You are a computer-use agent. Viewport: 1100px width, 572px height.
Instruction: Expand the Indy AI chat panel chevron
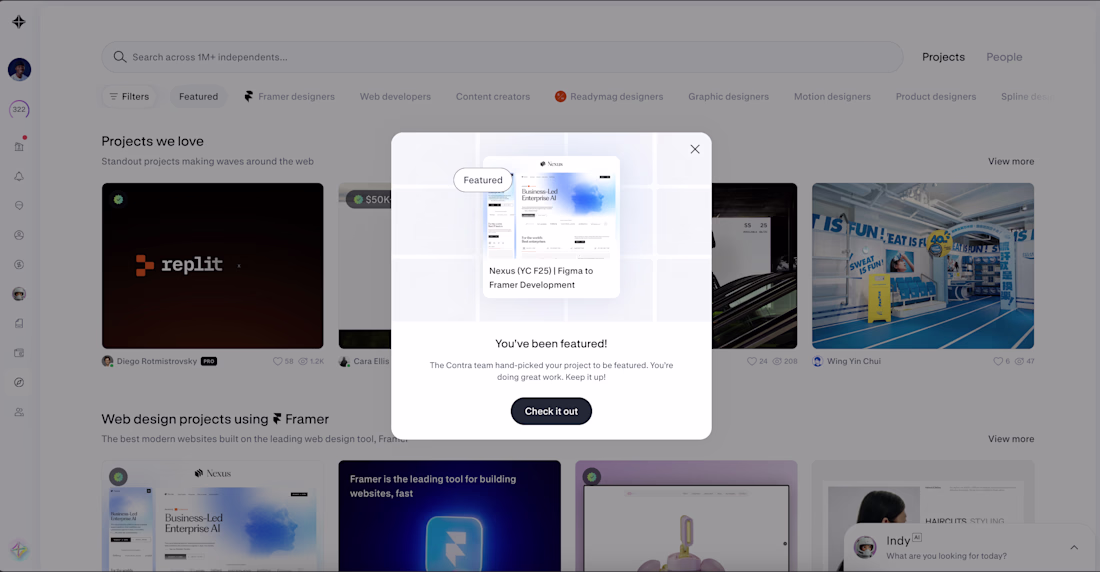pos(1074,547)
